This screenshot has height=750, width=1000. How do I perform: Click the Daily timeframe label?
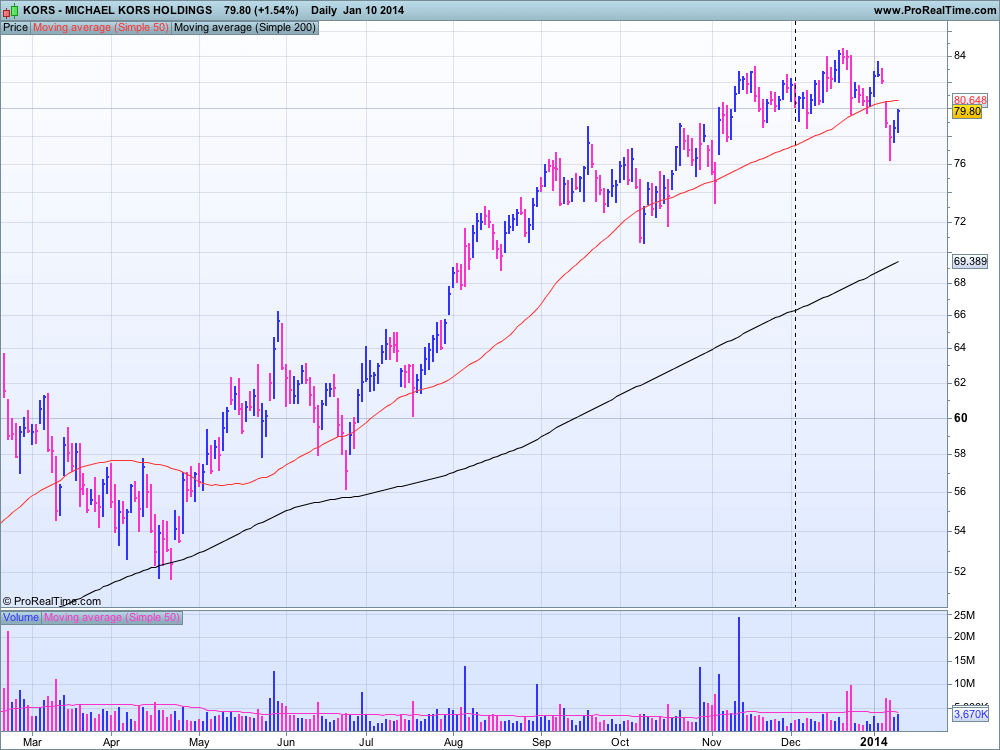pos(323,10)
